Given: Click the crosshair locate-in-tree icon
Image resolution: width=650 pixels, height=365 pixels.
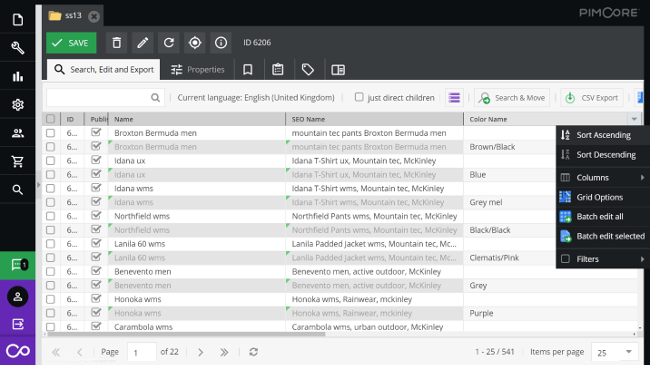Looking at the screenshot, I should pos(195,43).
